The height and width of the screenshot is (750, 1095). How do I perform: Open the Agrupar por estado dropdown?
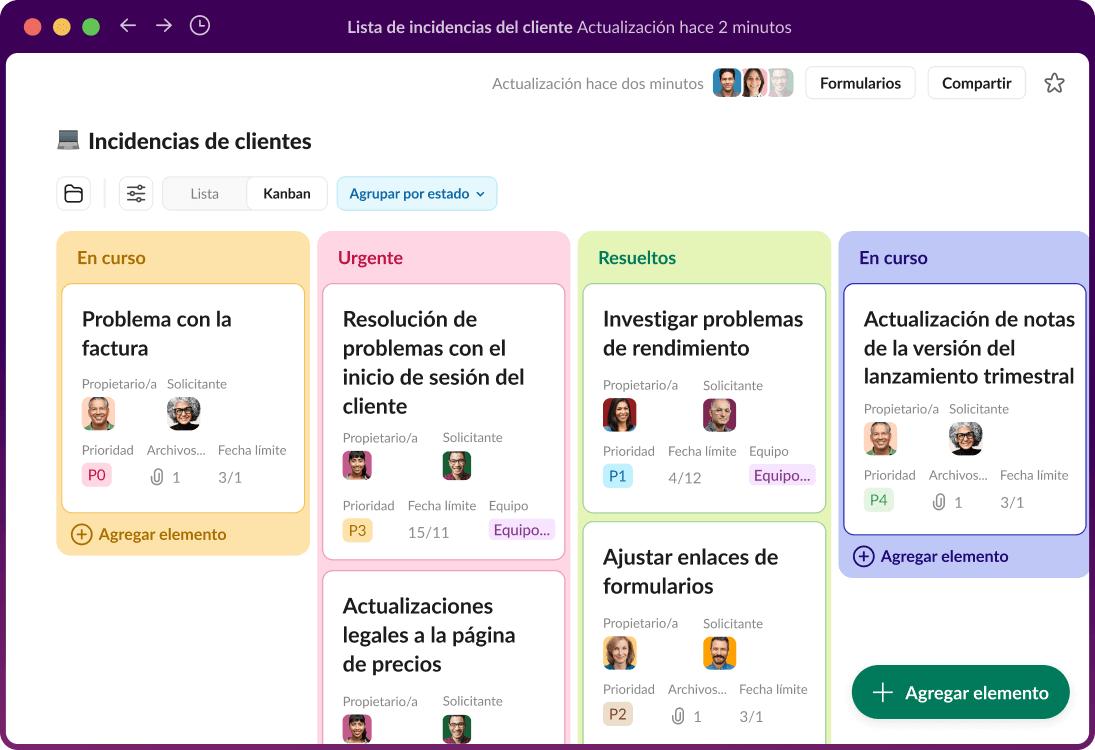coord(417,193)
